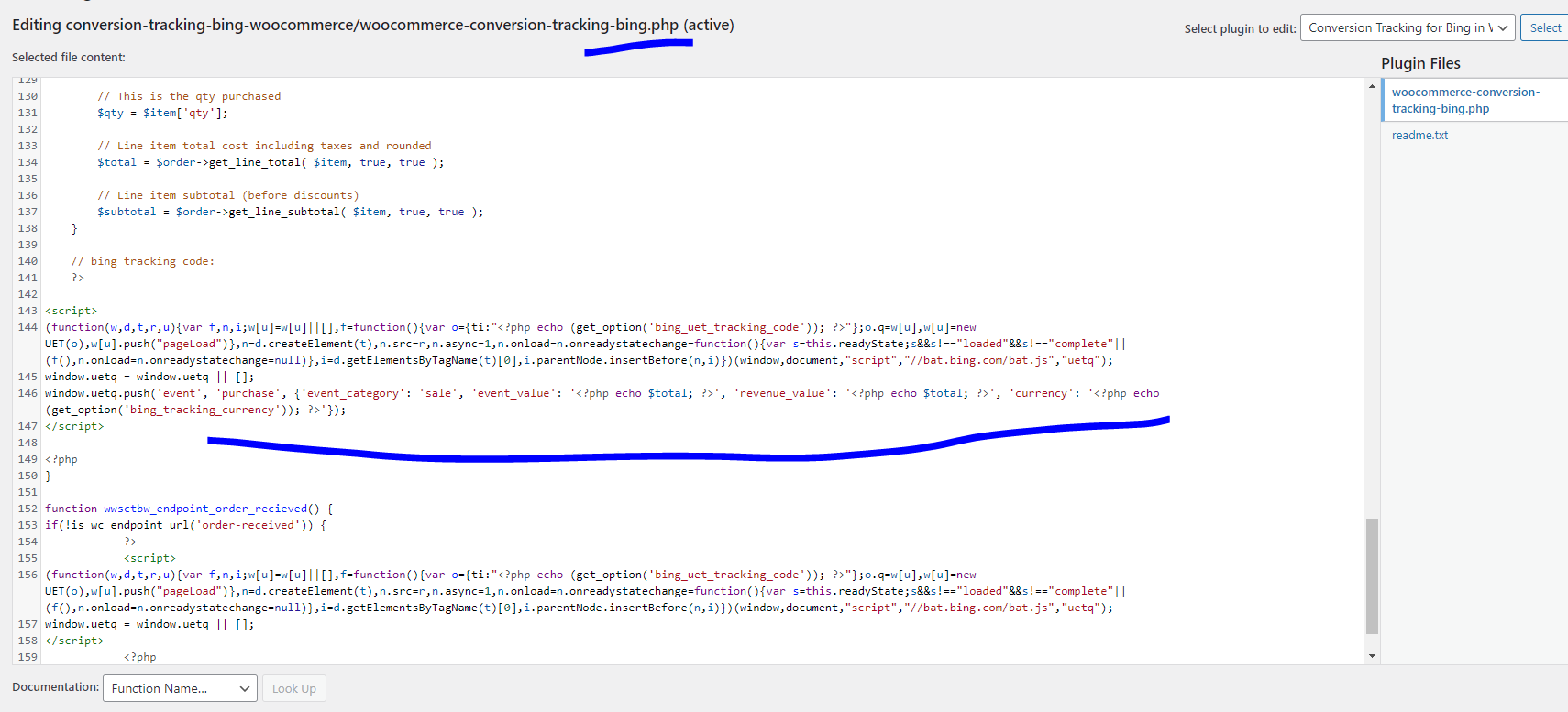This screenshot has height=712, width=1568.
Task: Click the code editor scroll down arrow
Action: coord(1372,656)
